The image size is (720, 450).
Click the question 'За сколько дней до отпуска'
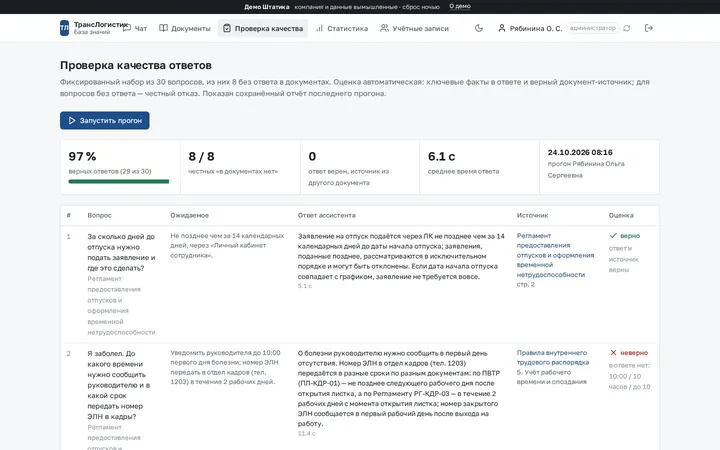pyautogui.click(x=121, y=252)
